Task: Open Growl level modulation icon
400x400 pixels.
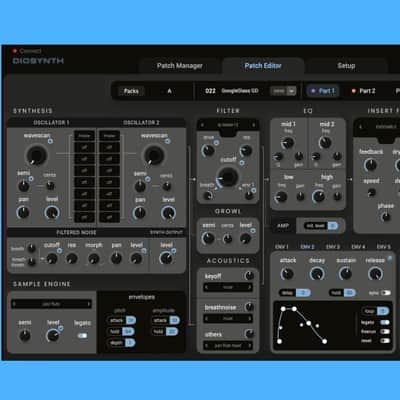Action: tap(253, 230)
